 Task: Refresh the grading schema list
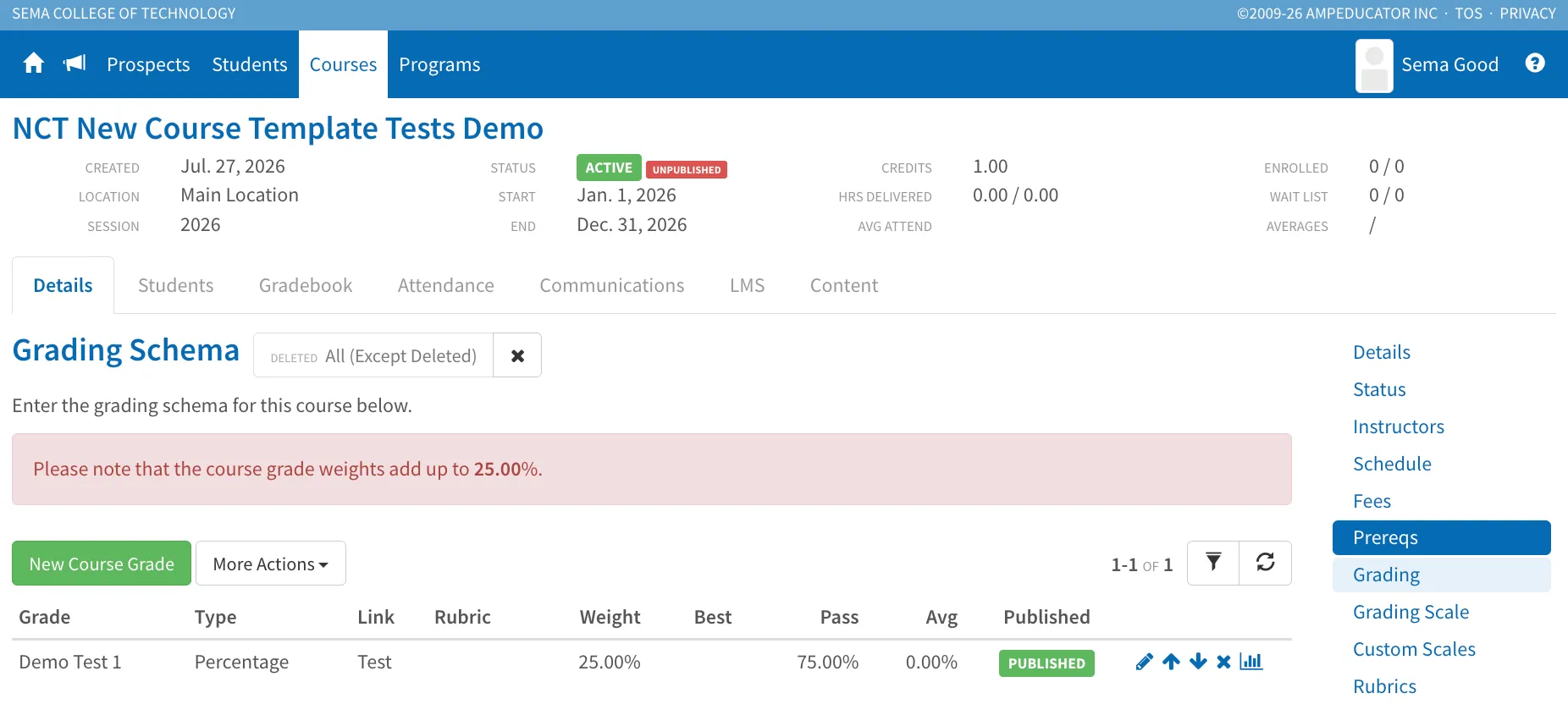1265,563
